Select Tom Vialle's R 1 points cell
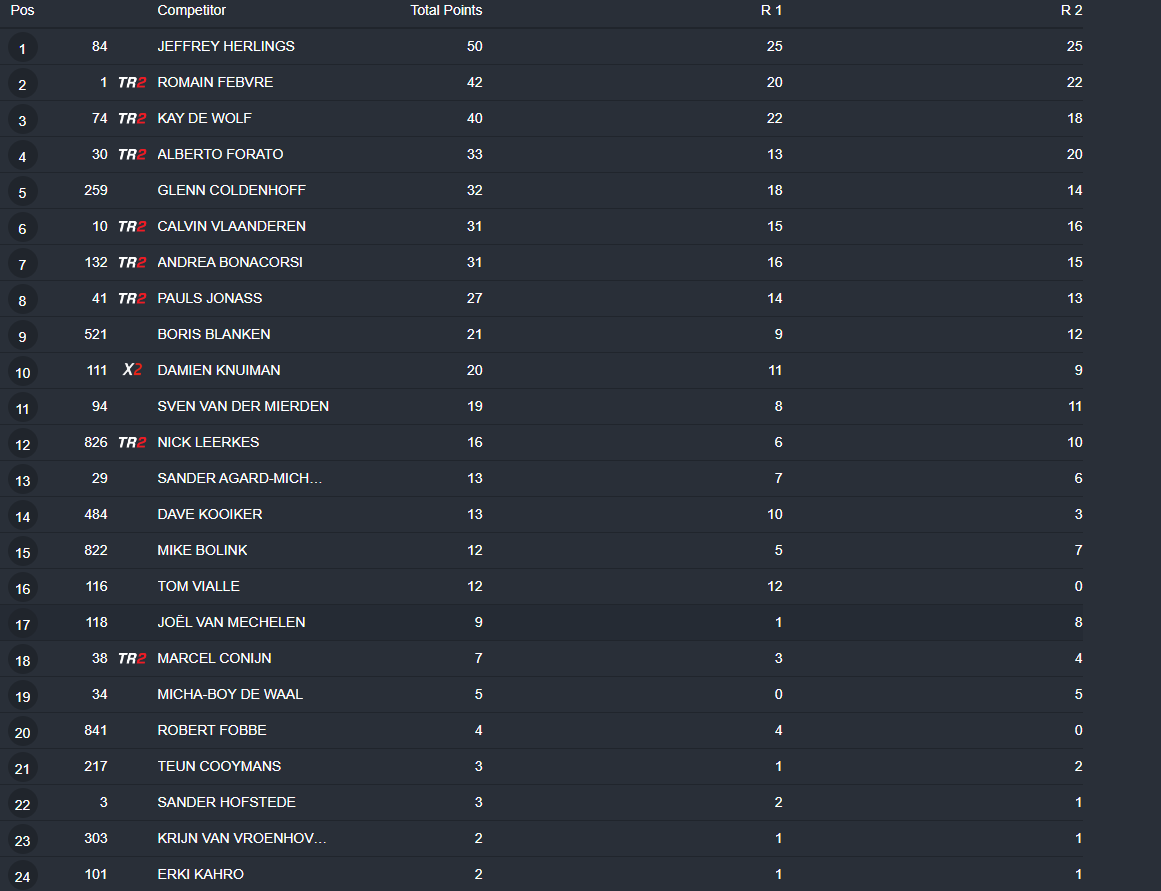1161x891 pixels. coord(774,586)
